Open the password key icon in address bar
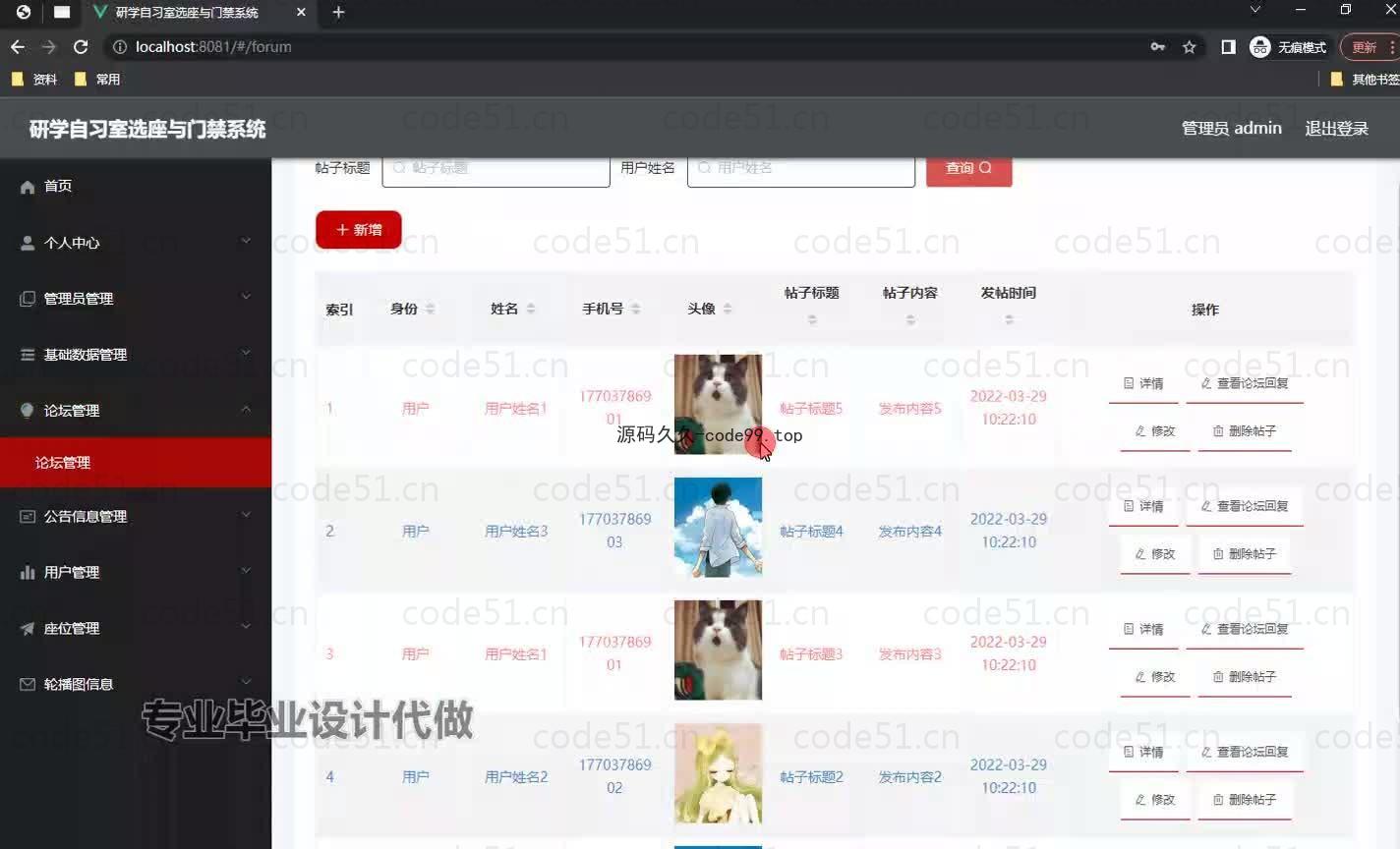Viewport: 1400px width, 849px height. click(1157, 46)
